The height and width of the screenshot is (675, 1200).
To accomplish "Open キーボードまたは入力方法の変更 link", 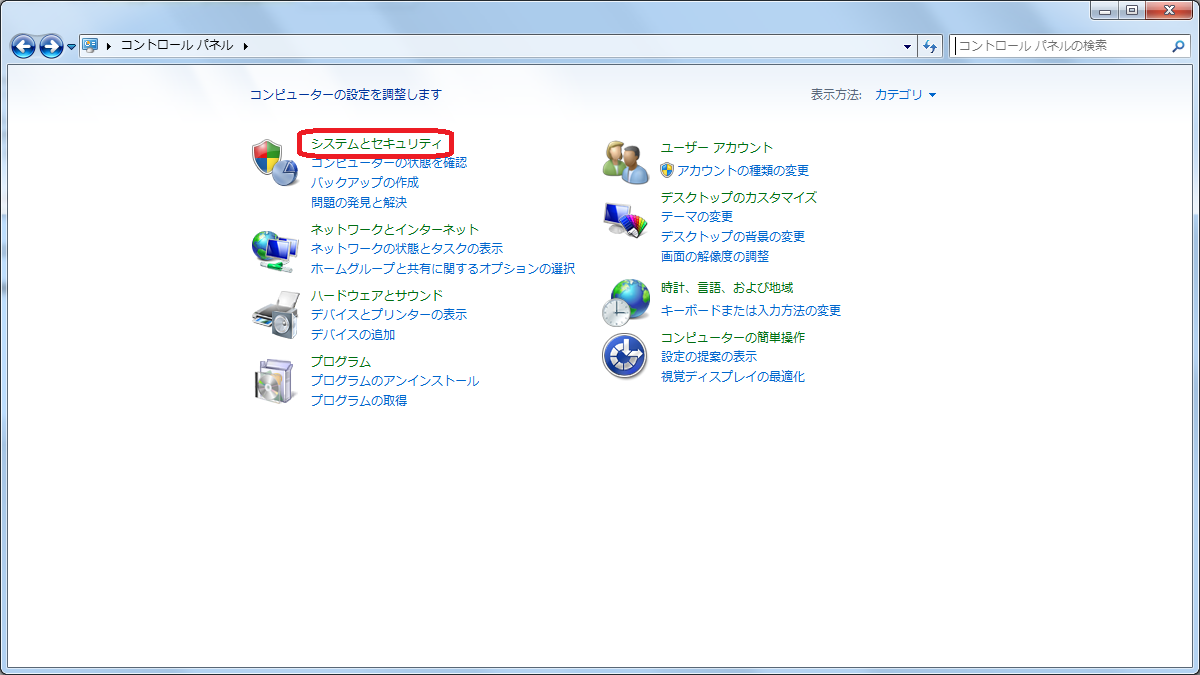I will tap(750, 311).
